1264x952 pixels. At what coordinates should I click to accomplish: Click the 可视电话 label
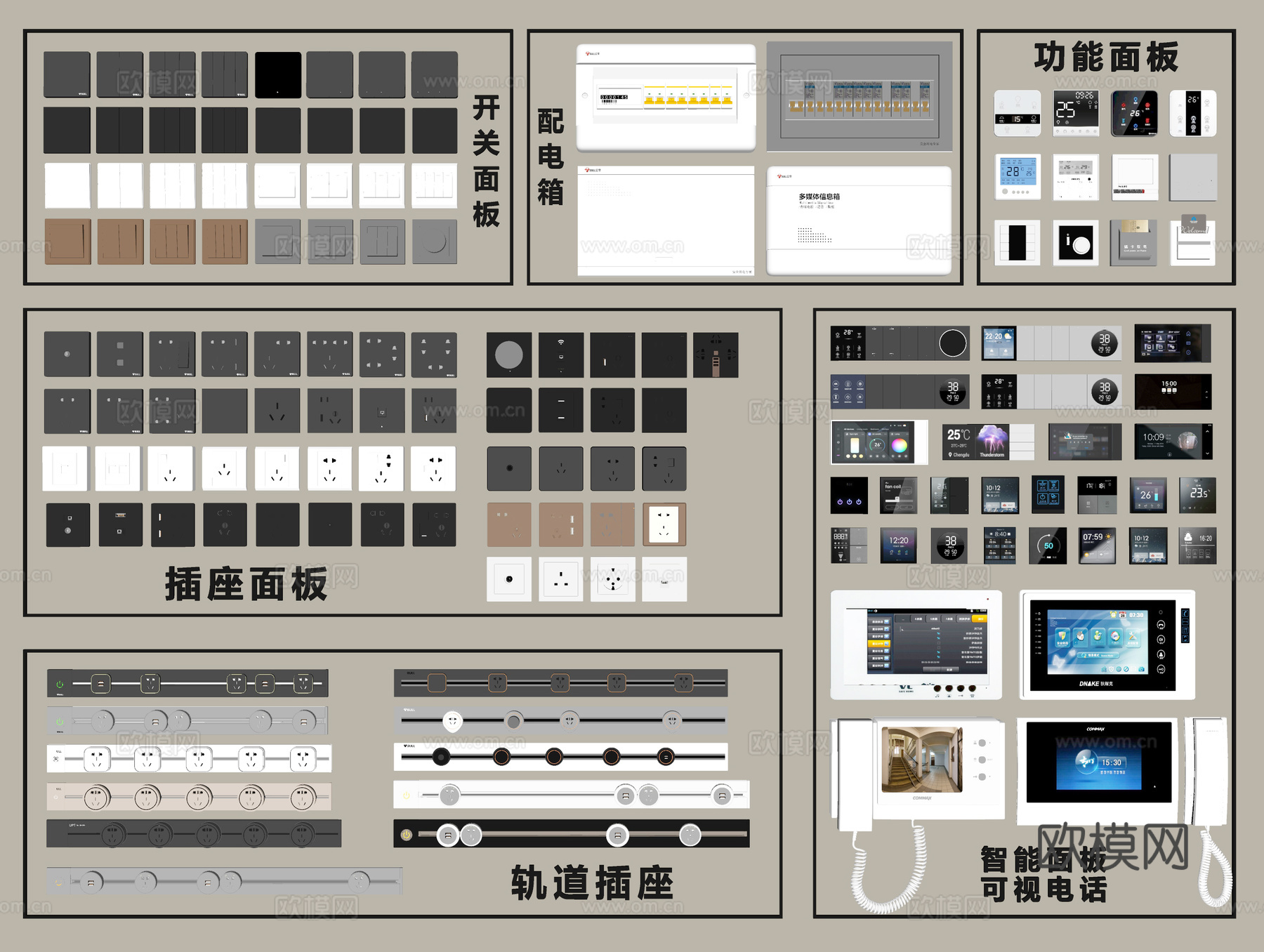[1044, 890]
